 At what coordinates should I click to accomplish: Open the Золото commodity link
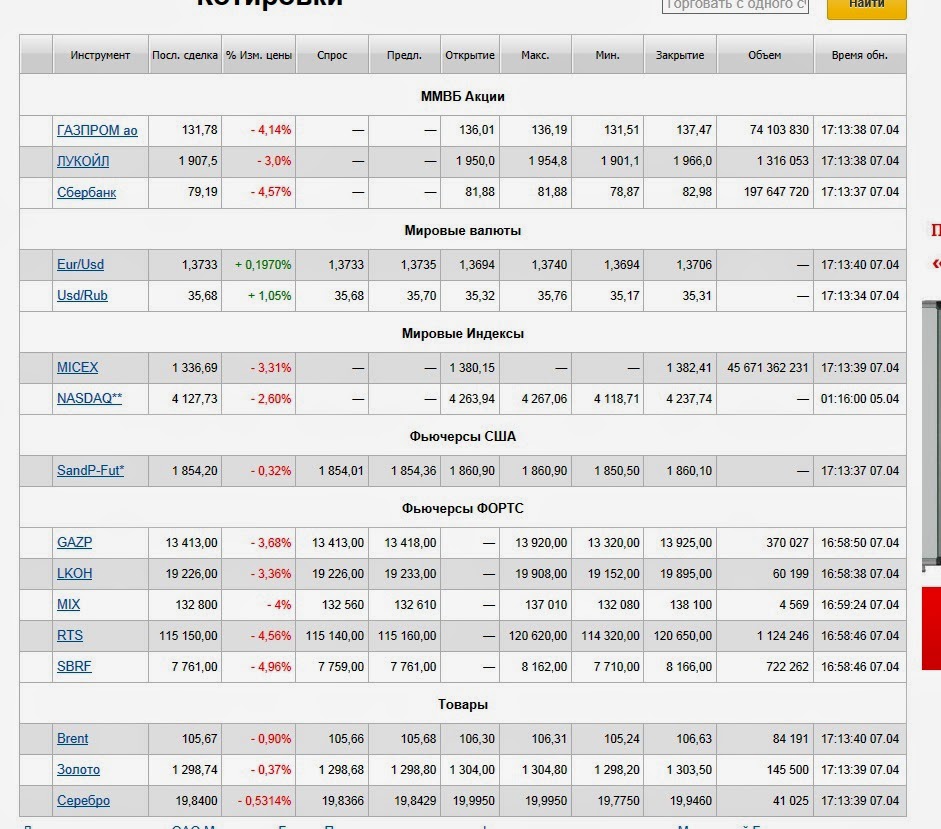point(79,770)
